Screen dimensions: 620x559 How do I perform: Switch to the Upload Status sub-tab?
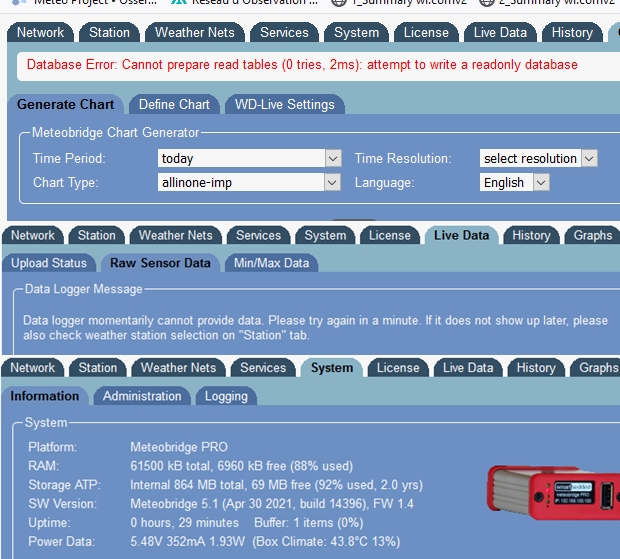[49, 263]
